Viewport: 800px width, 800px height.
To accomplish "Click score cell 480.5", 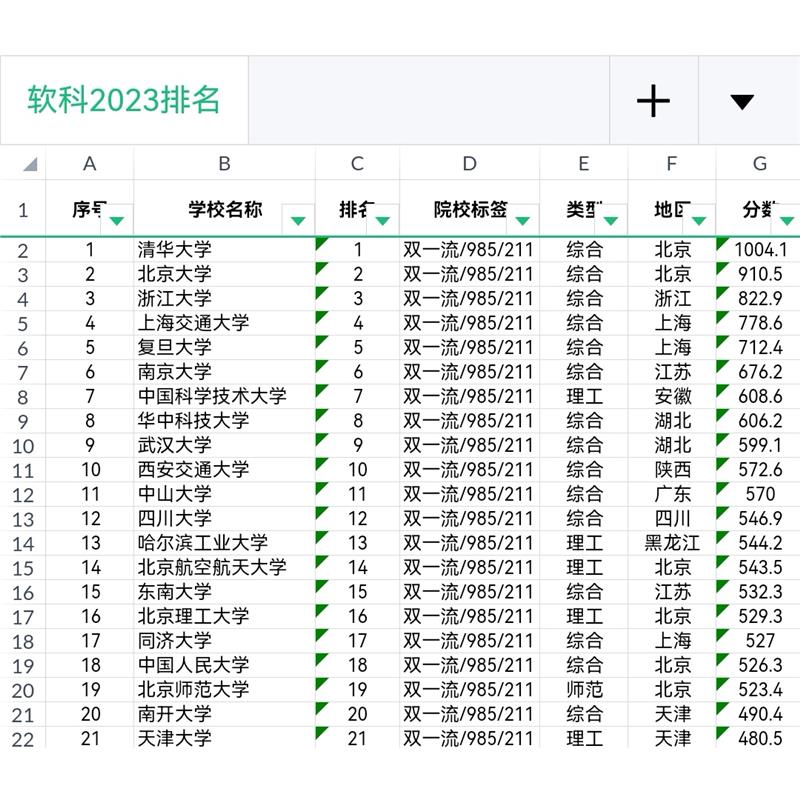I will 759,738.
